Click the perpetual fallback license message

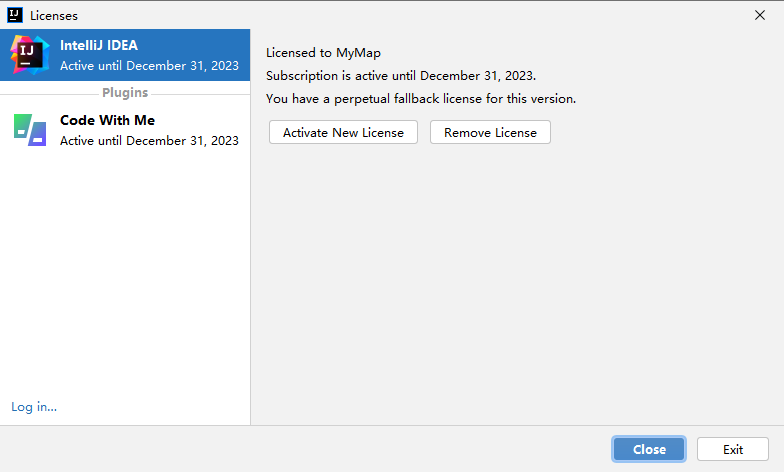pos(421,99)
